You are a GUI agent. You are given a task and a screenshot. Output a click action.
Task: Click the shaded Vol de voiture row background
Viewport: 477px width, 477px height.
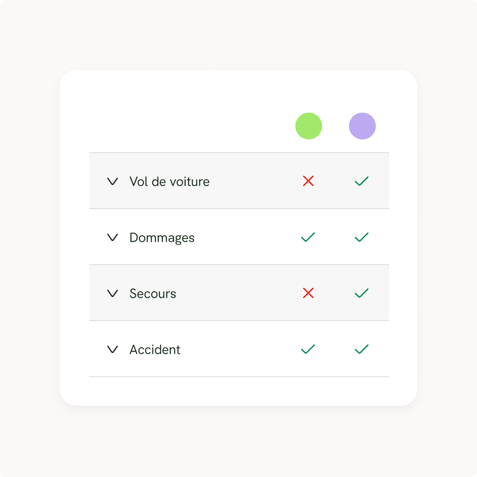239,181
